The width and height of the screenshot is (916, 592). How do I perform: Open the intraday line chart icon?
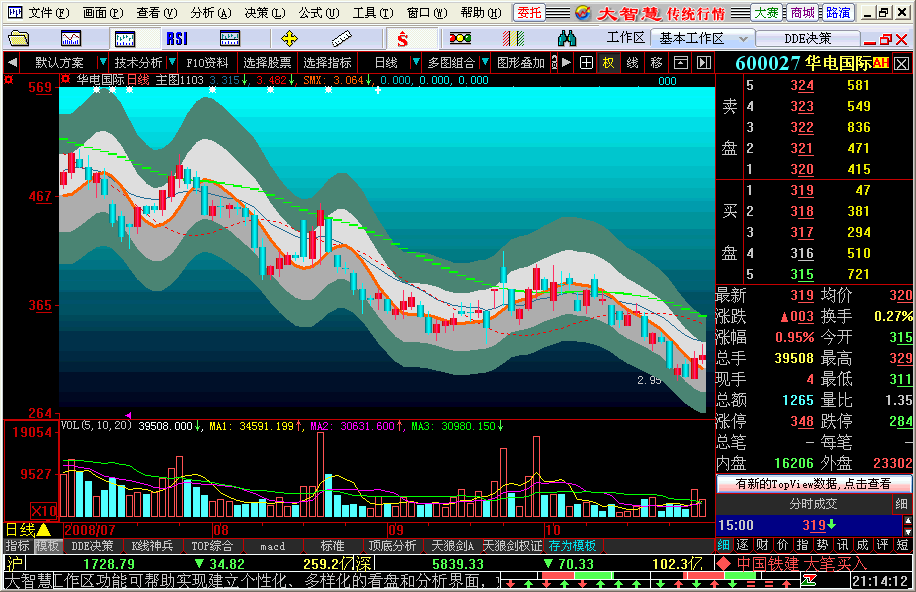coord(71,39)
